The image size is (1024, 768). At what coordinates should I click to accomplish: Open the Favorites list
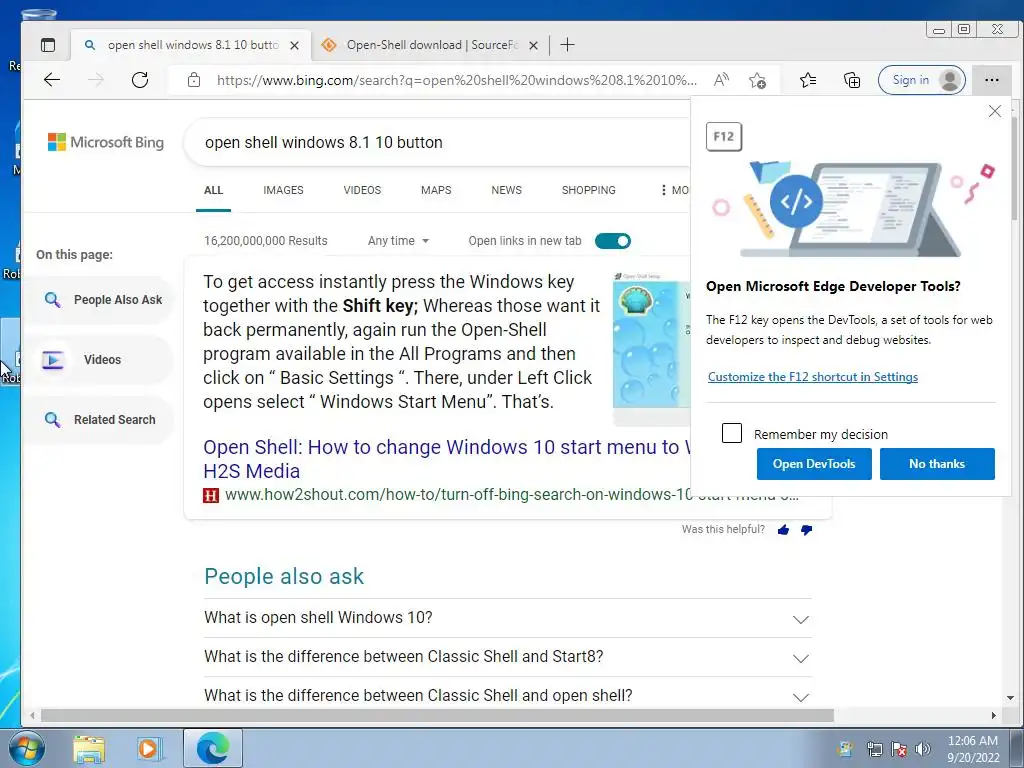click(x=808, y=80)
